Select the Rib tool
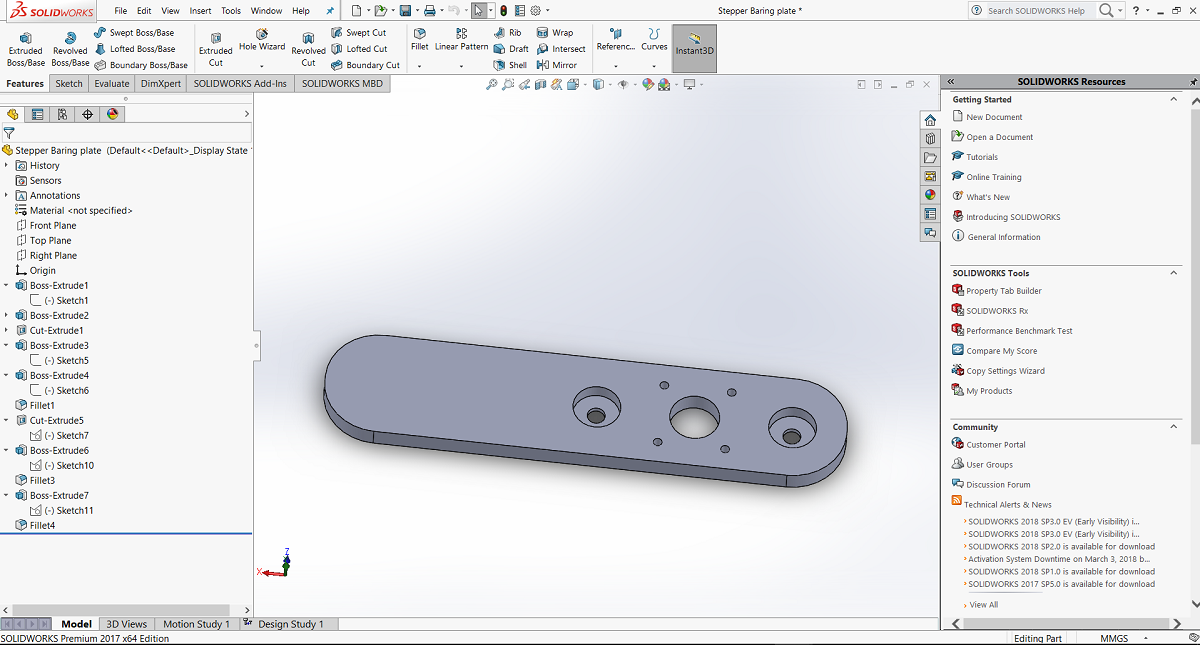Image resolution: width=1200 pixels, height=645 pixels. click(508, 33)
